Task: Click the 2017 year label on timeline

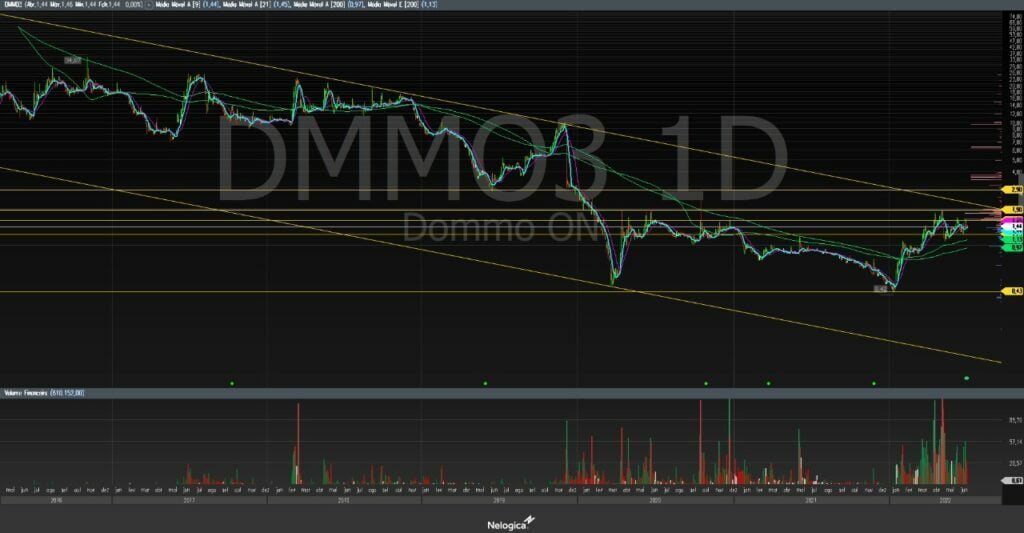Action: click(x=188, y=497)
